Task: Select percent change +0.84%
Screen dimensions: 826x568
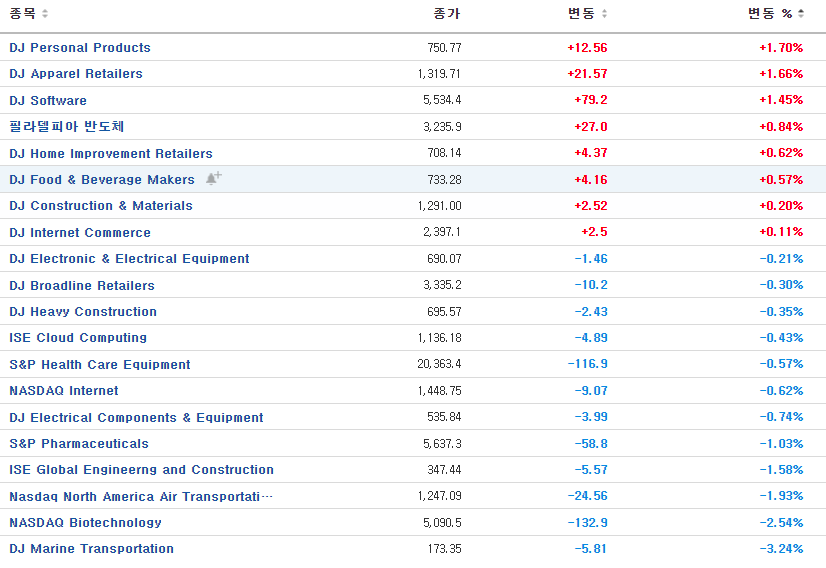Action: (x=781, y=127)
